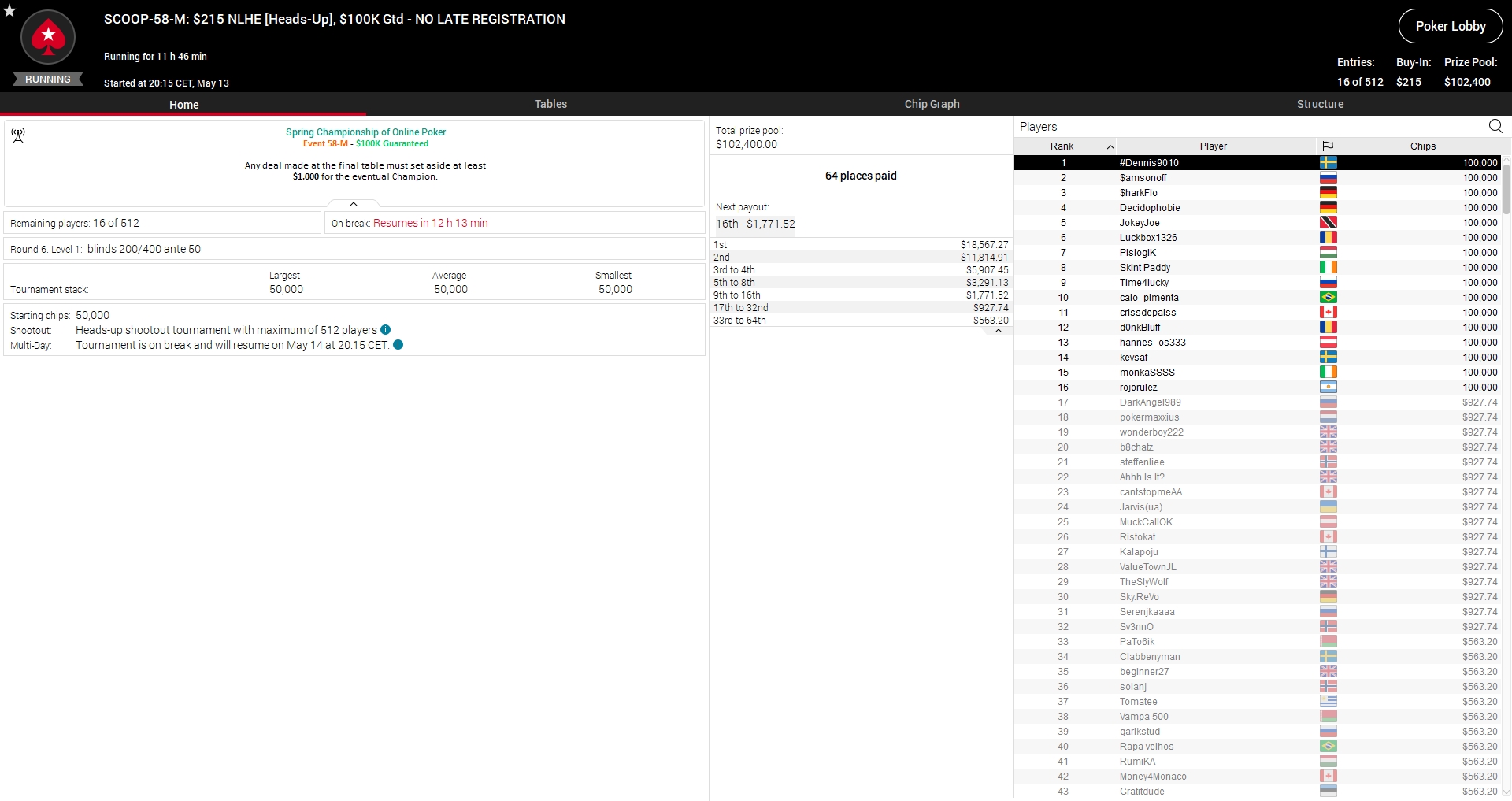Open the Chip Graph tab

932,104
